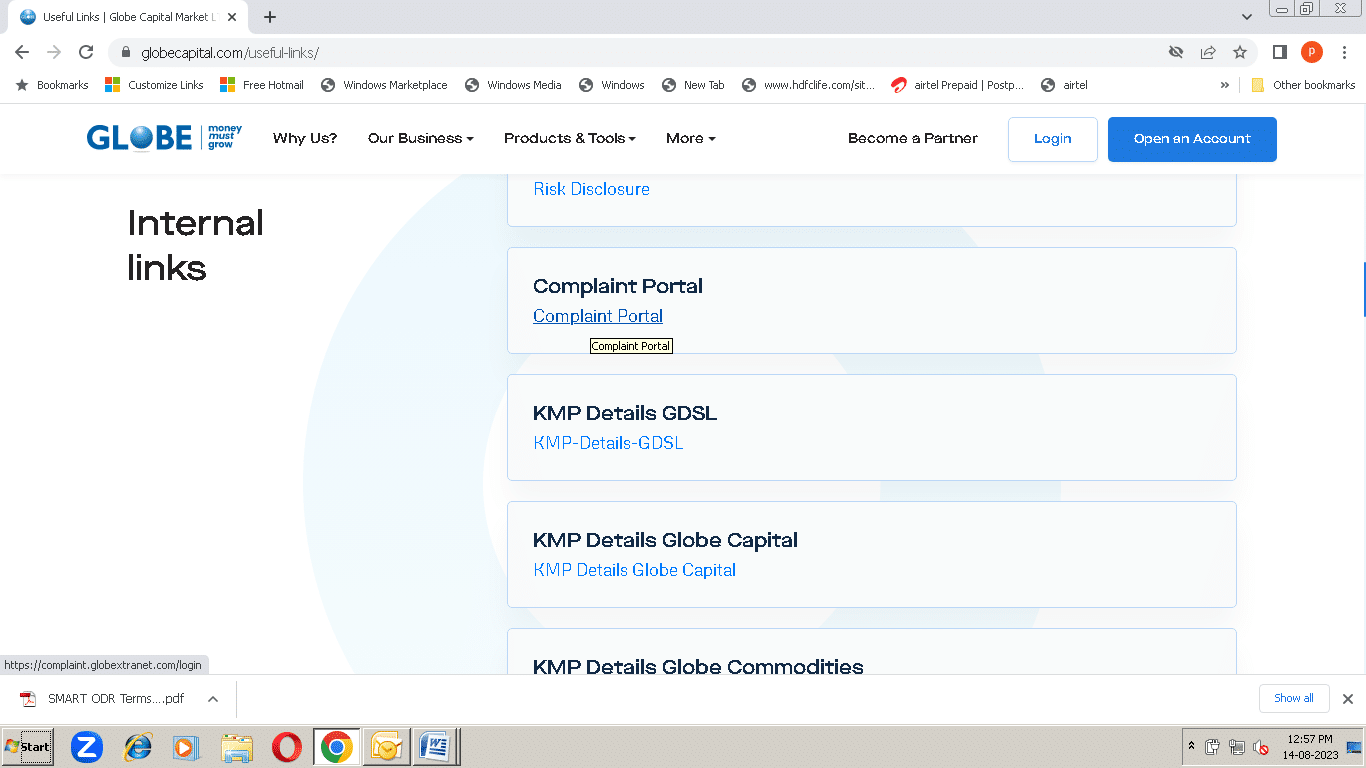Click the page vertical scrollbar thumb
This screenshot has height=768, width=1366.
pyautogui.click(x=1363, y=289)
